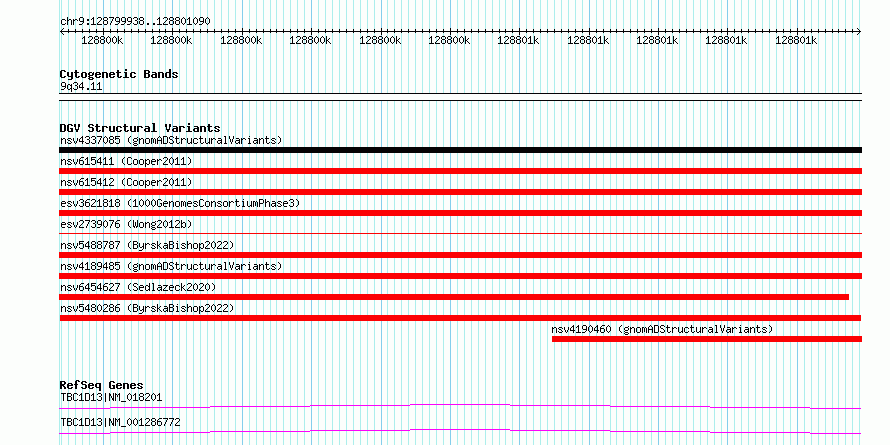Click the nsv5480286 (ByrskaBishop2022) label

coord(147,308)
